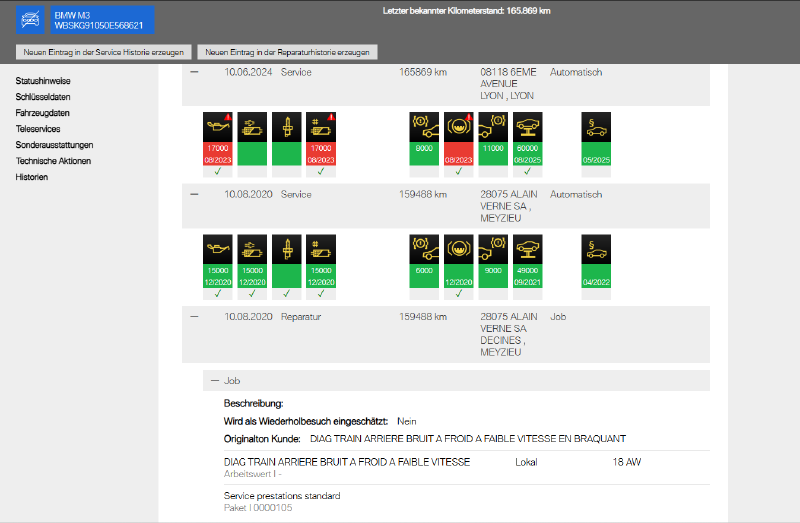The height and width of the screenshot is (523, 800).
Task: Click Originalton Kunde complaint text
Action: (x=468, y=439)
